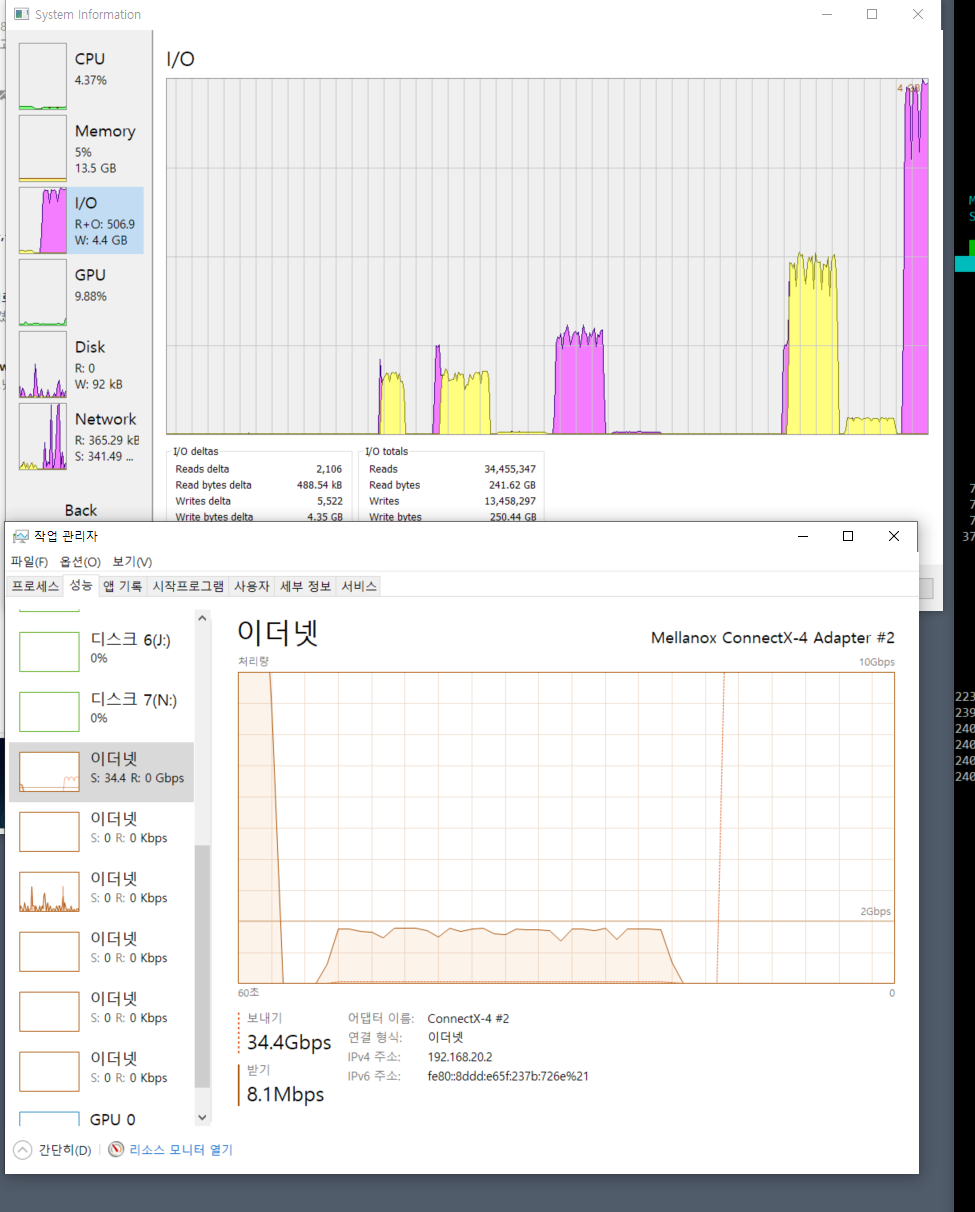Click scroll up arrow in performance list

click(203, 619)
